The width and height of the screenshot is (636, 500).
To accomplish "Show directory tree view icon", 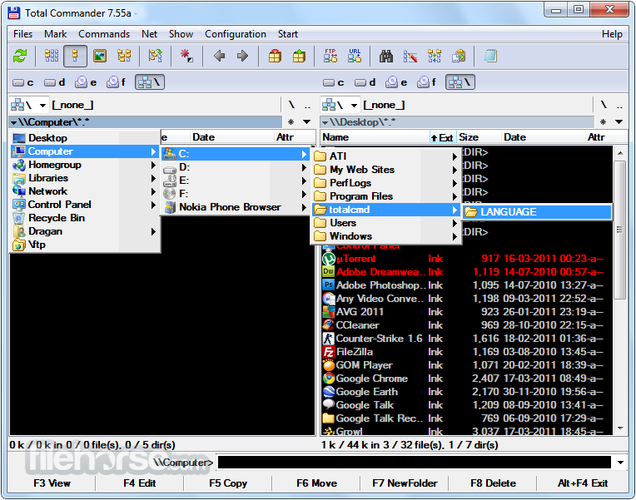I will point(124,56).
